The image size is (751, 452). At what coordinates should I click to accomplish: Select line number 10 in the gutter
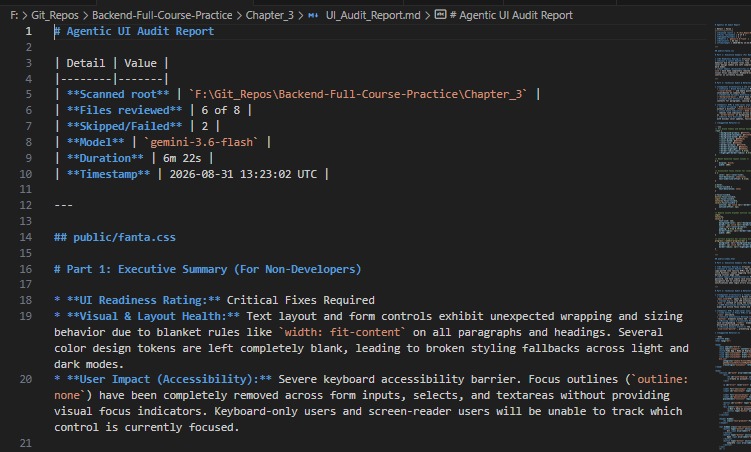click(x=26, y=174)
